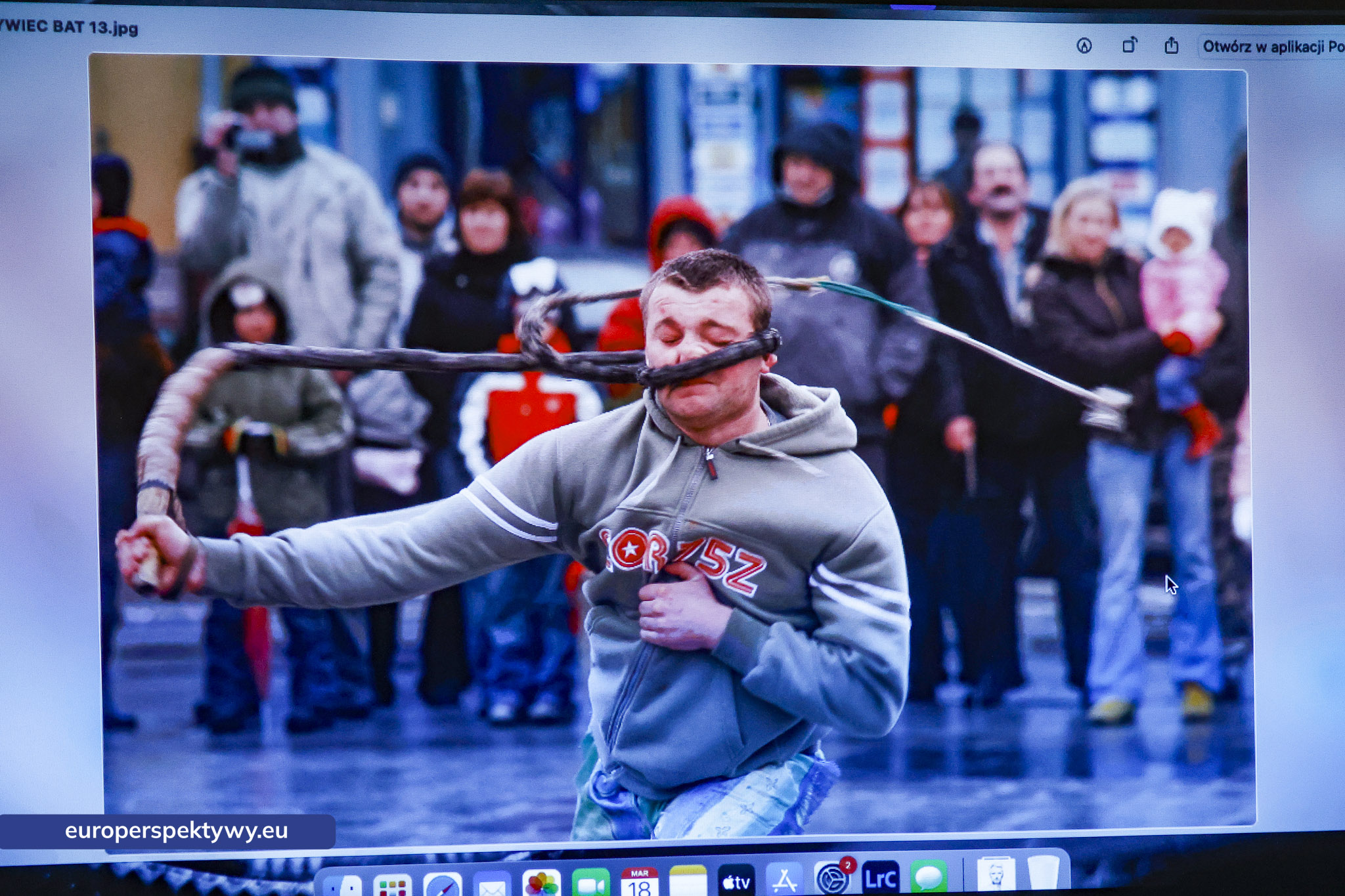The width and height of the screenshot is (1345, 896).
Task: Open Notes app in the Dock
Action: (x=688, y=882)
